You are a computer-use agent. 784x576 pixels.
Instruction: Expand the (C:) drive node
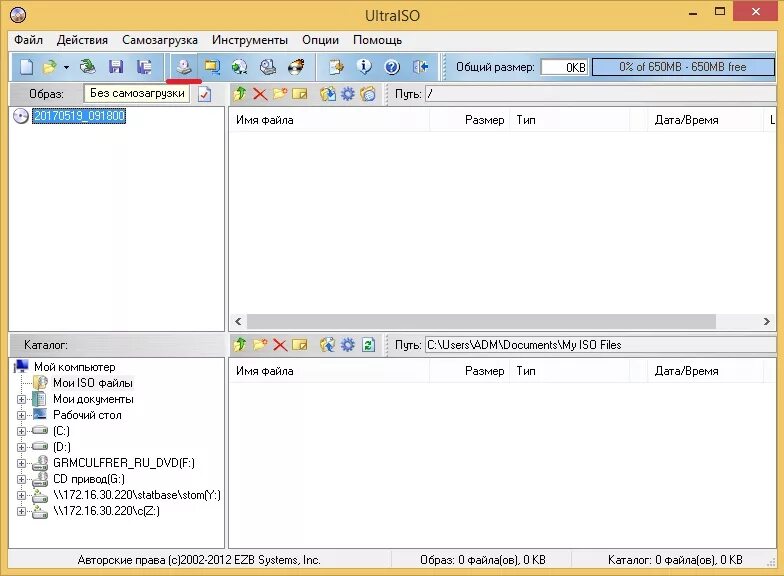point(21,432)
